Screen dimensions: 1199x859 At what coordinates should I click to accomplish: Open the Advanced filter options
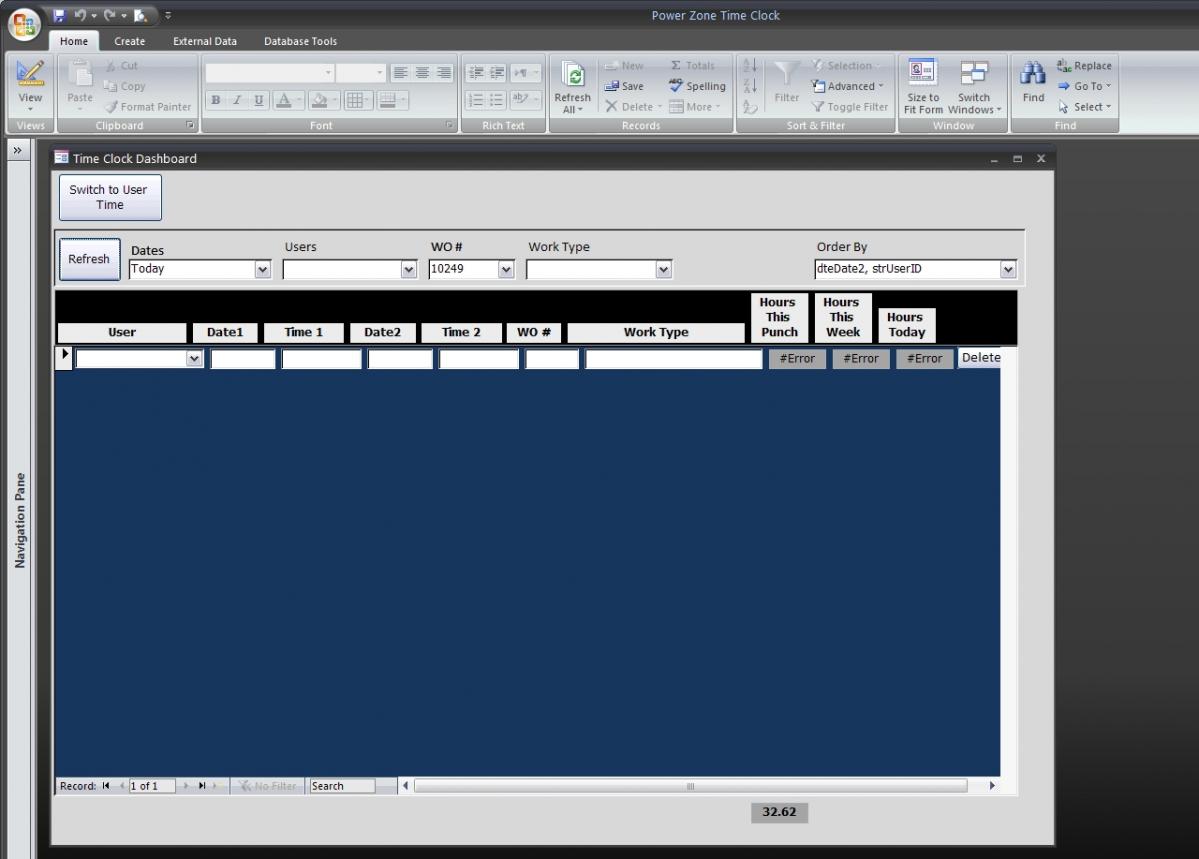[x=847, y=86]
